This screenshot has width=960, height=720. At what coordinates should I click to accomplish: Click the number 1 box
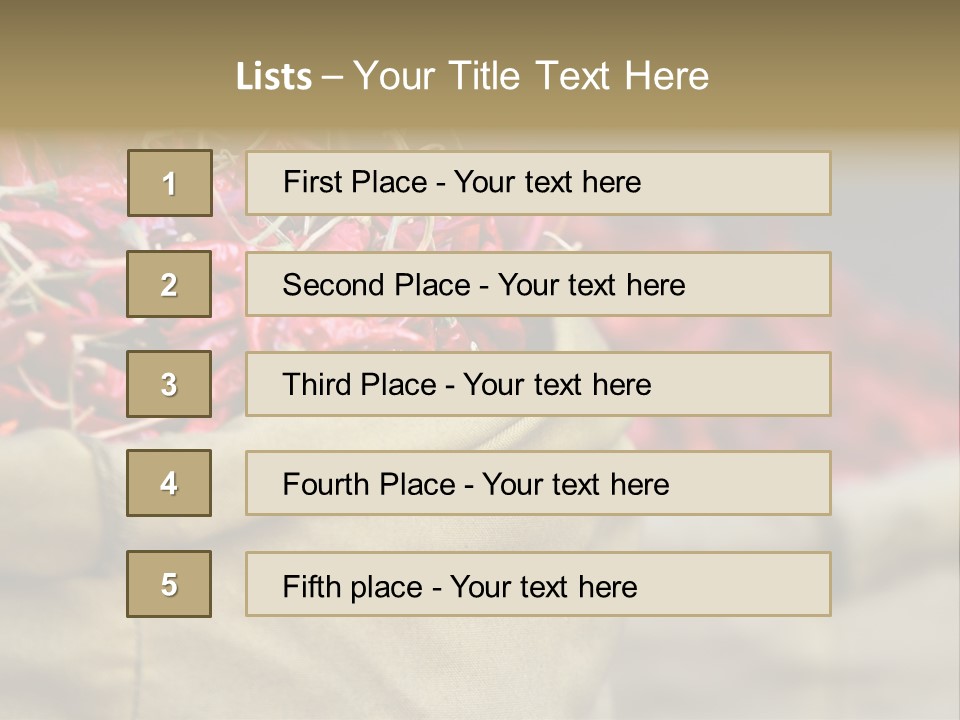point(169,183)
